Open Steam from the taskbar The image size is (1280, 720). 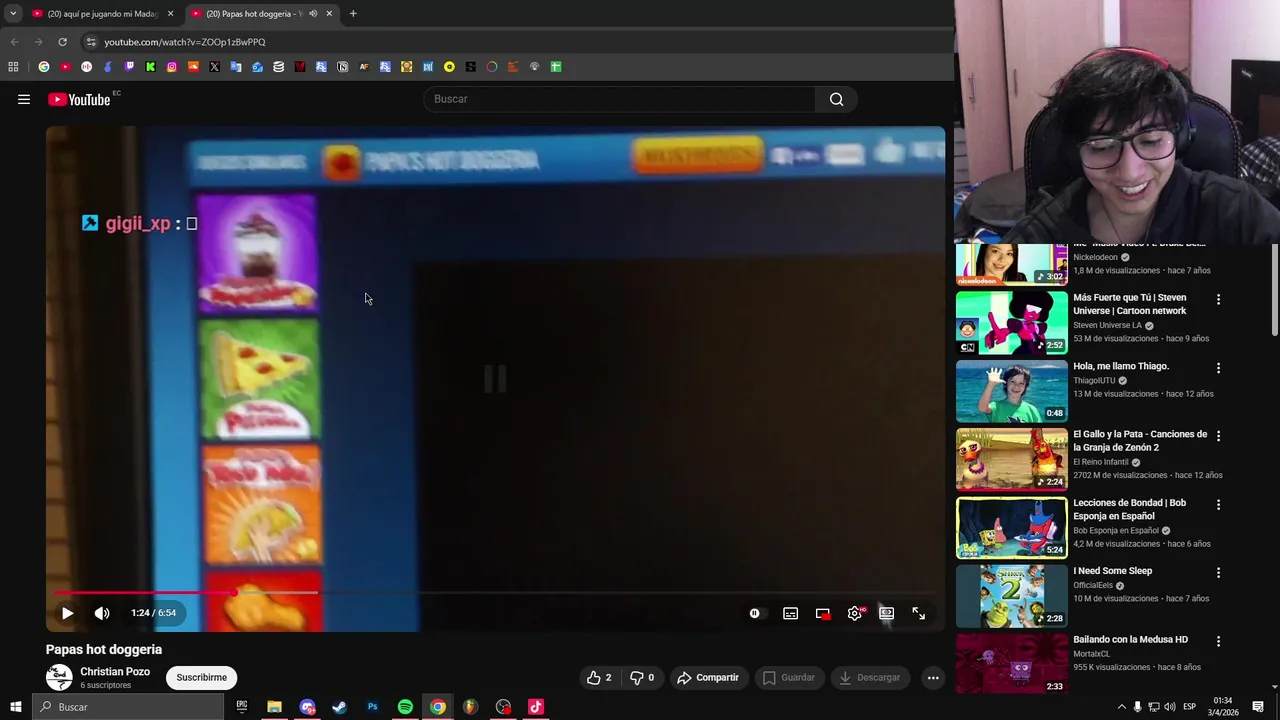tap(339, 707)
